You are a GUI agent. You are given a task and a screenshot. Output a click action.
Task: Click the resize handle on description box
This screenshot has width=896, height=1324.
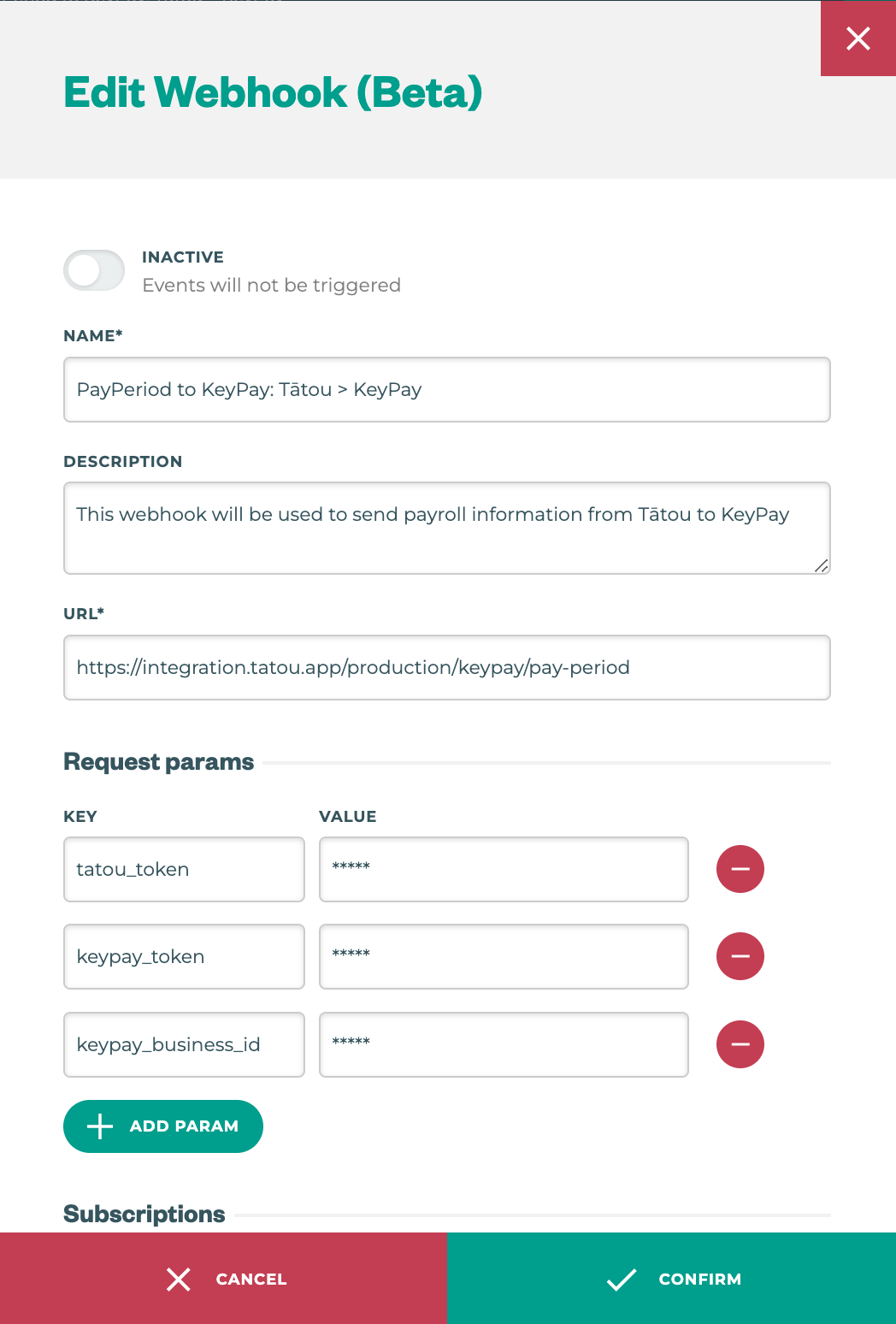pyautogui.click(x=822, y=565)
